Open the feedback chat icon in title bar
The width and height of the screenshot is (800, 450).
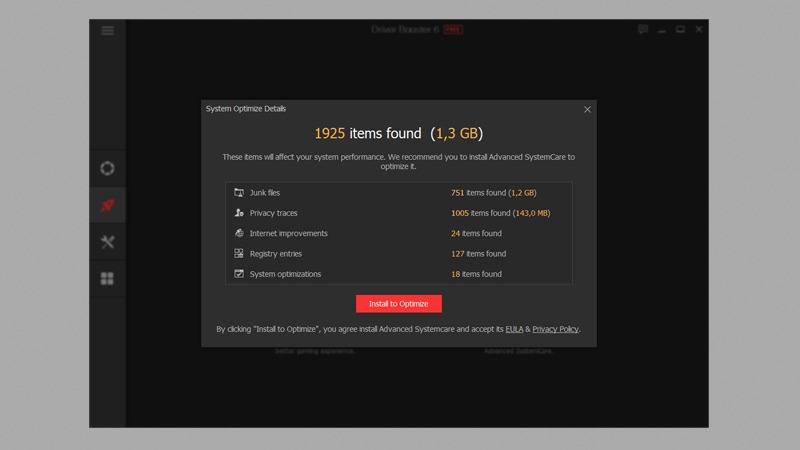point(643,29)
